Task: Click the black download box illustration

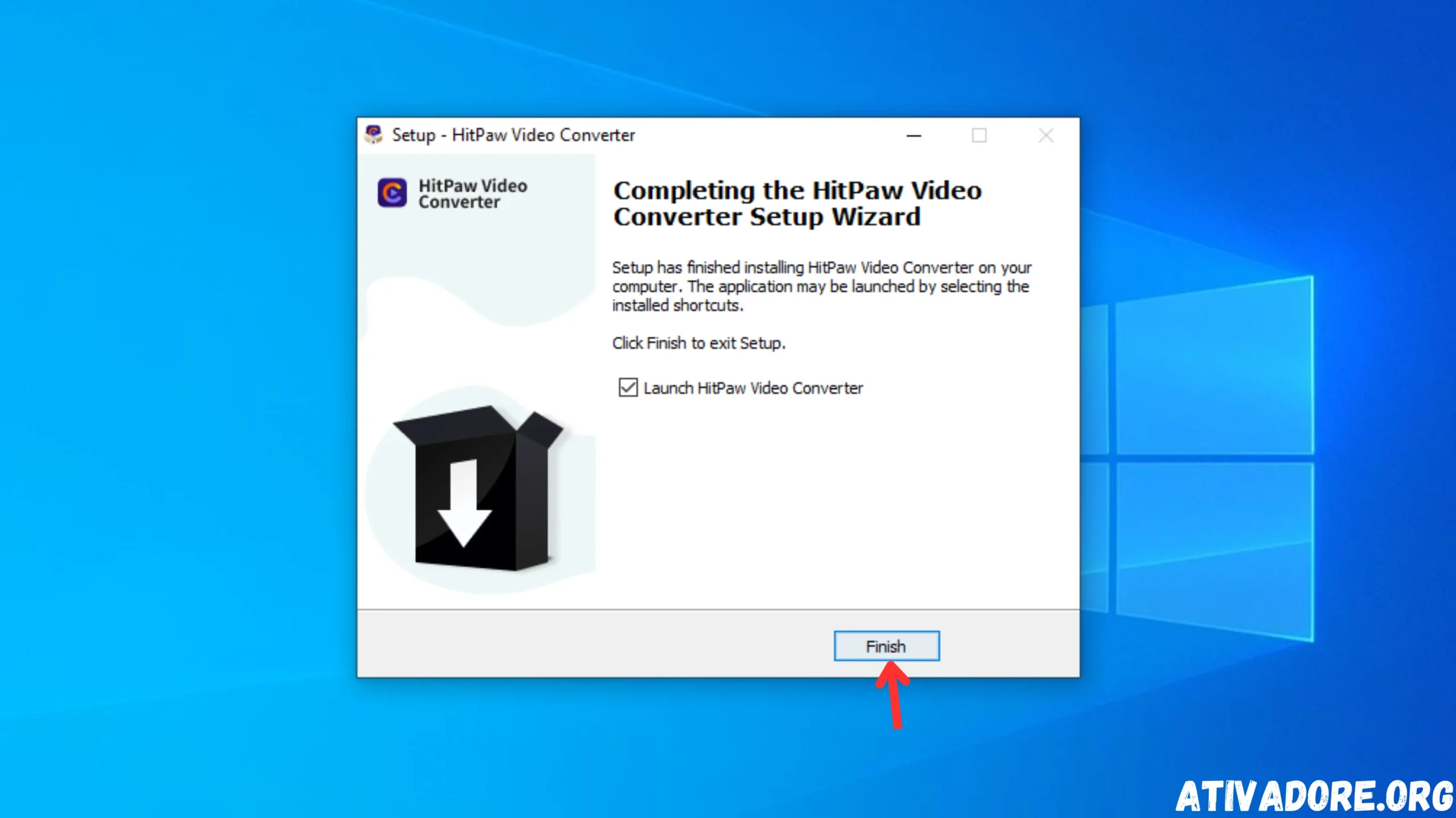Action: coord(478,488)
